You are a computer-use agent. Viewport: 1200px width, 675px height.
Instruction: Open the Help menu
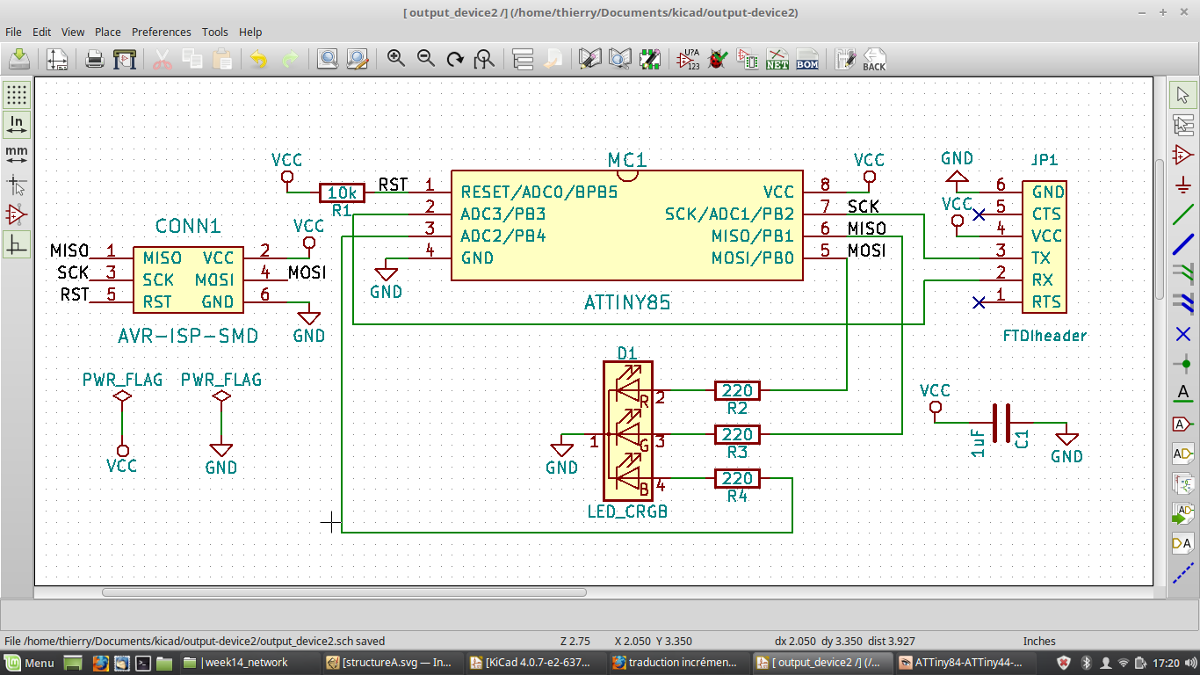pos(250,32)
